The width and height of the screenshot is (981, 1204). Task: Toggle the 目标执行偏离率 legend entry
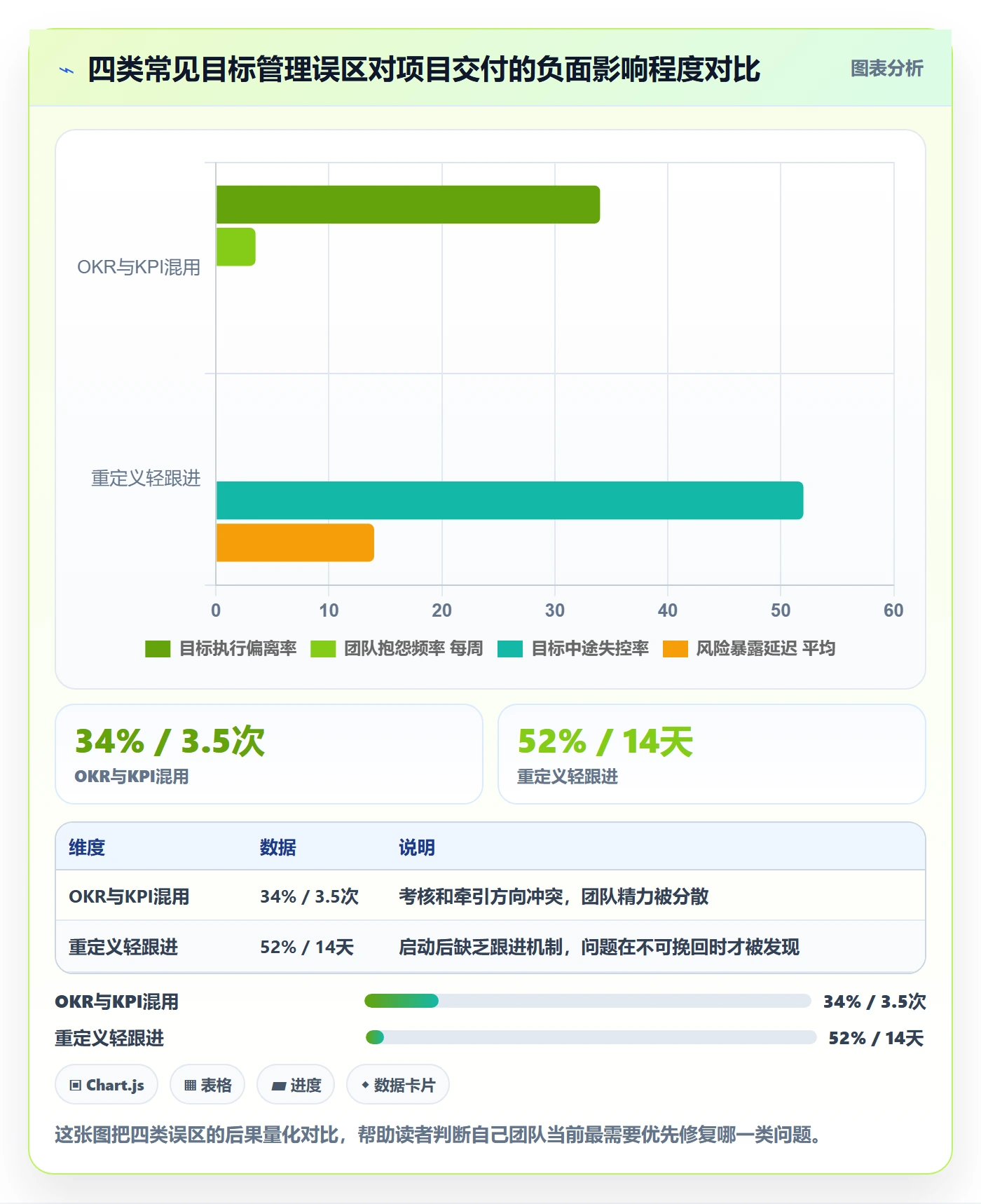coord(221,648)
